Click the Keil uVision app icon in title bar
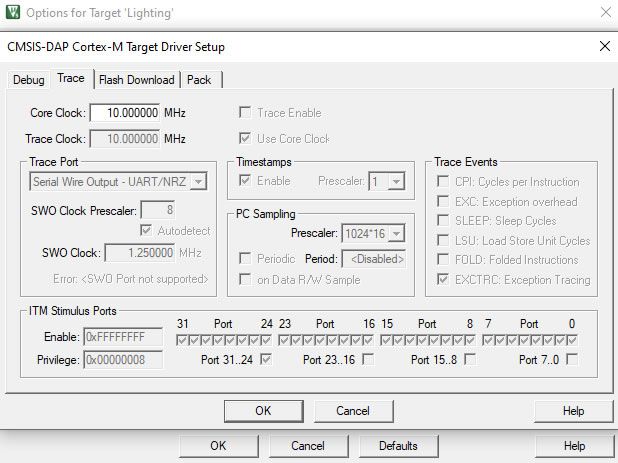Image resolution: width=618 pixels, height=463 pixels. pyautogui.click(x=13, y=12)
